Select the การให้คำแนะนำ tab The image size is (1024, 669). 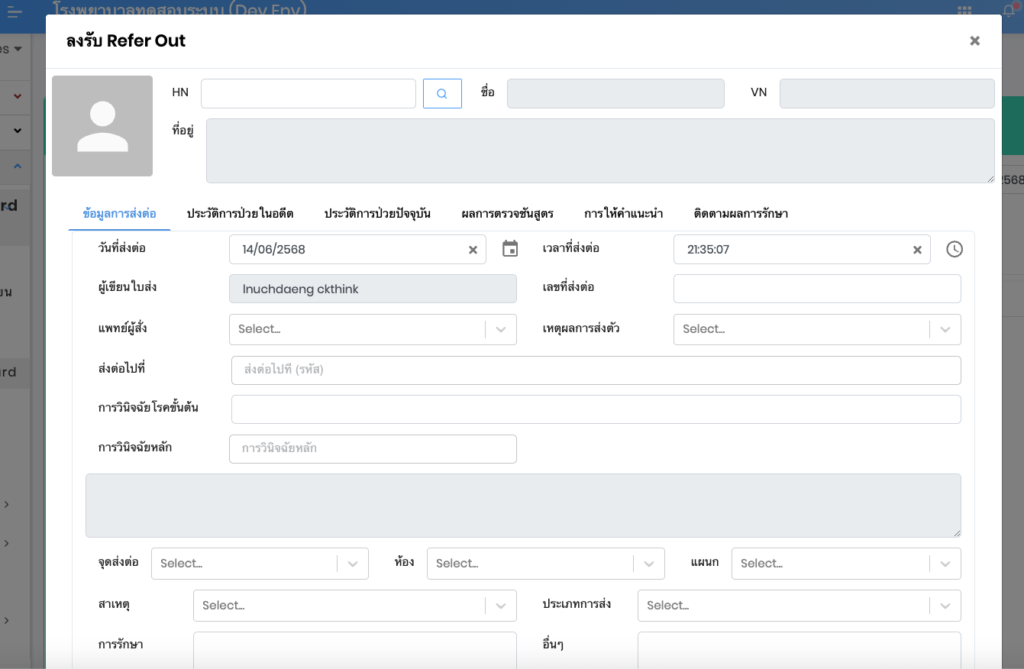[623, 214]
